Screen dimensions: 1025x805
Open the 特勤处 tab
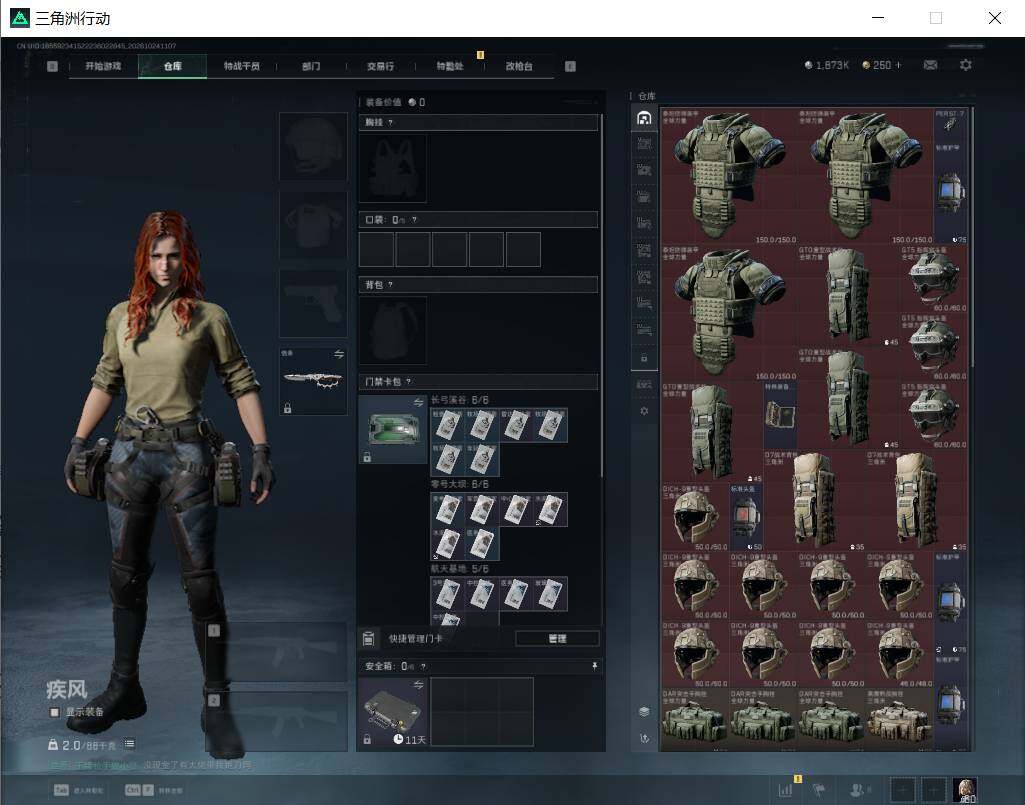tap(450, 66)
